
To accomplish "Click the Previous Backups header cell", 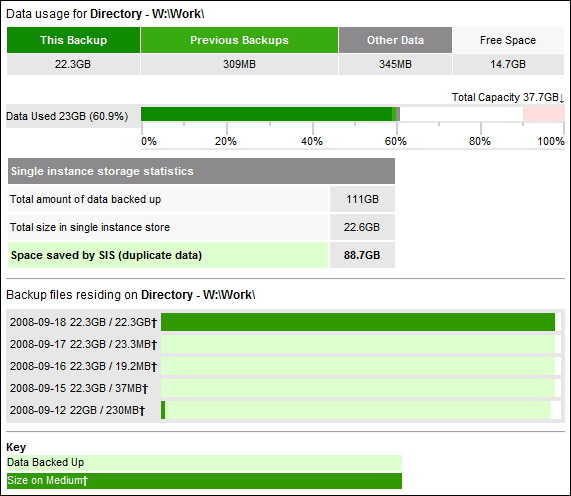I will pyautogui.click(x=239, y=40).
